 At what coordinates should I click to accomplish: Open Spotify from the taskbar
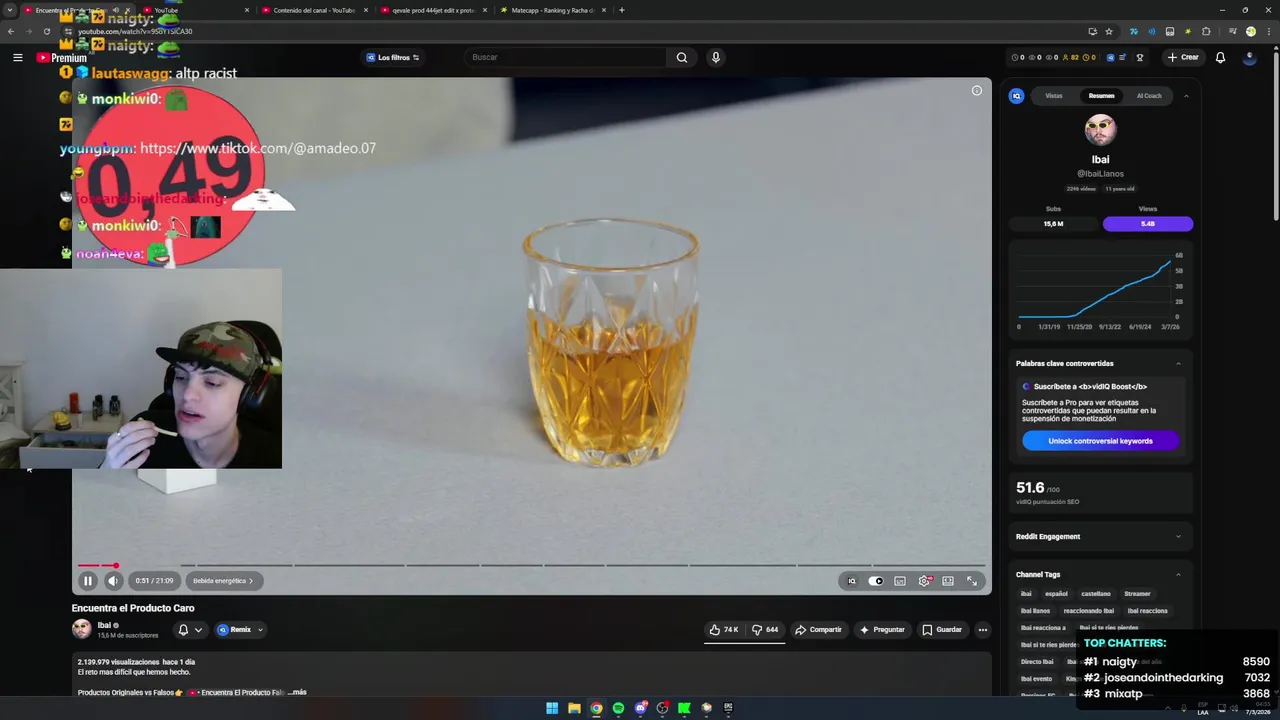pyautogui.click(x=618, y=708)
